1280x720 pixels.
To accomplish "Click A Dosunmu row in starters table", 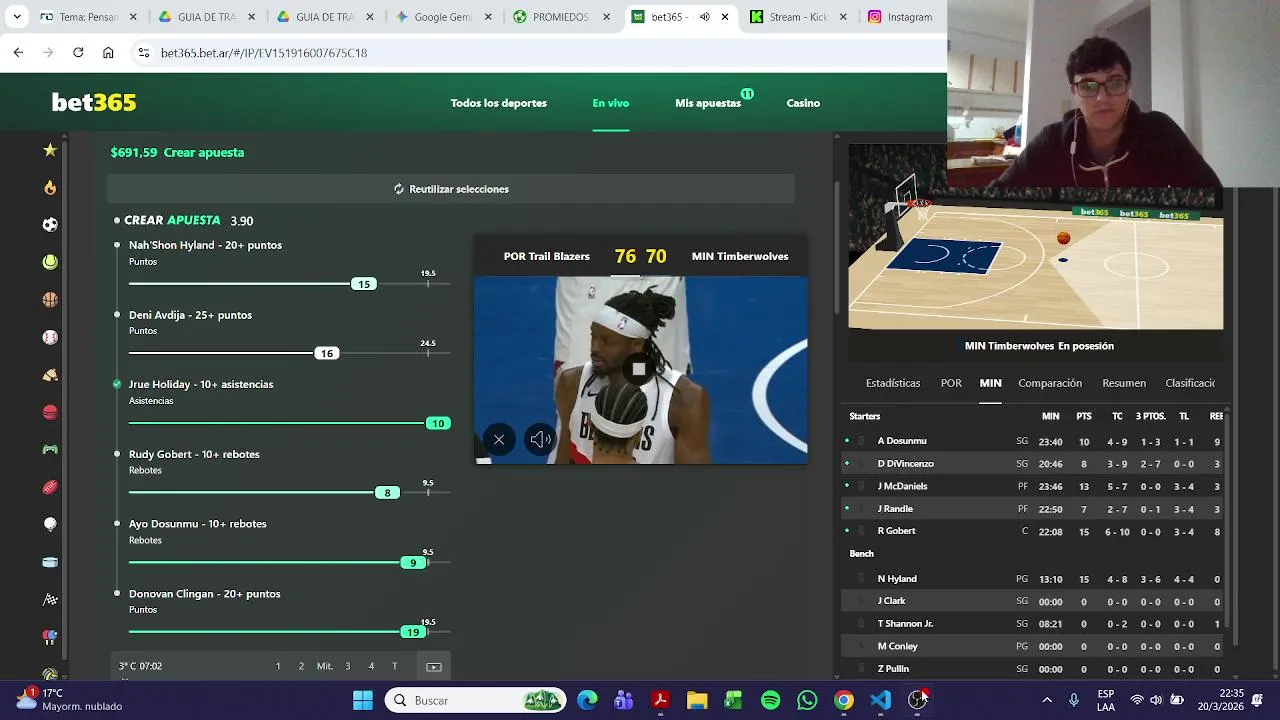I will [x=1034, y=441].
